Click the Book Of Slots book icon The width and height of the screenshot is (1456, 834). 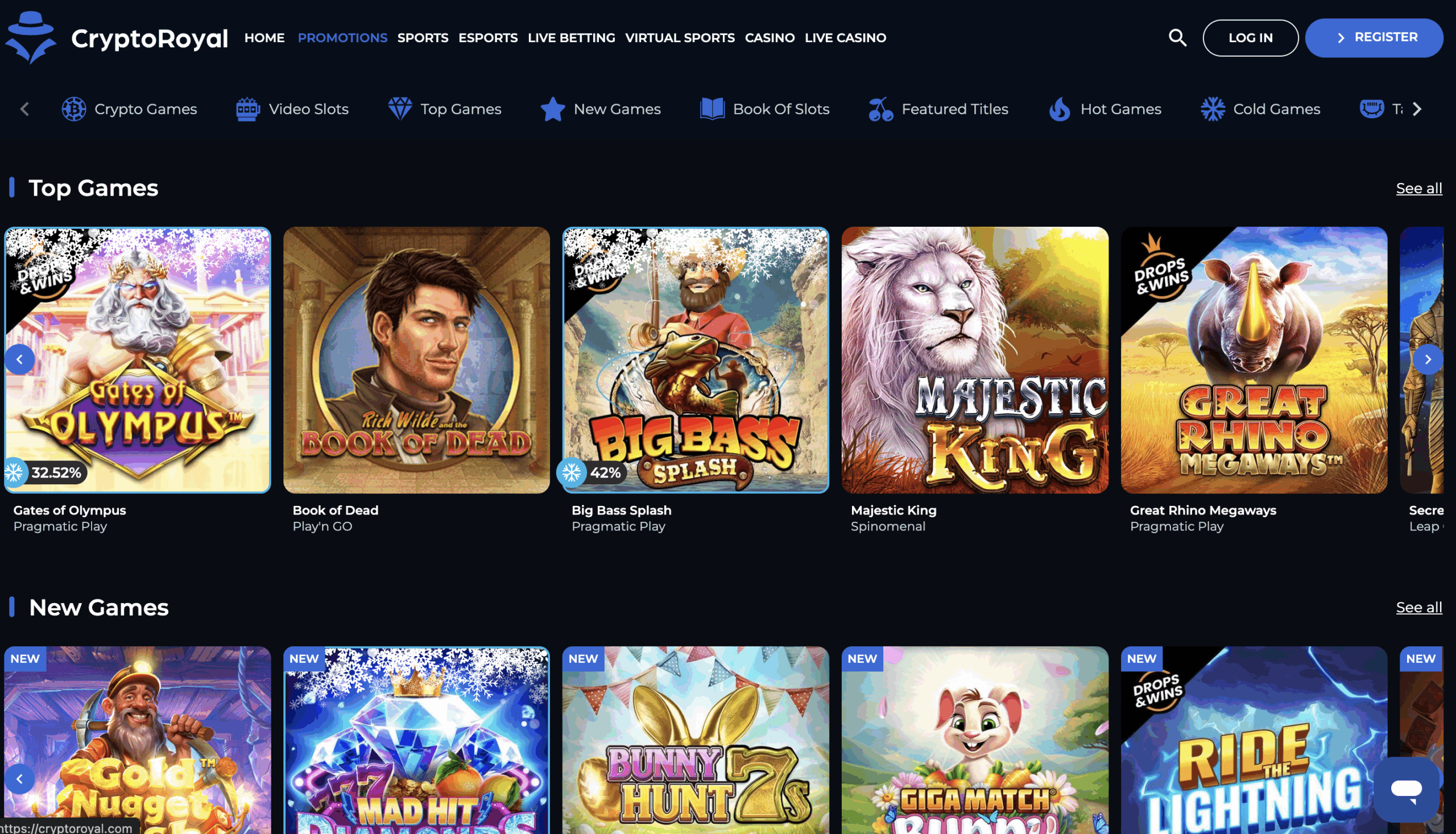[x=712, y=109]
